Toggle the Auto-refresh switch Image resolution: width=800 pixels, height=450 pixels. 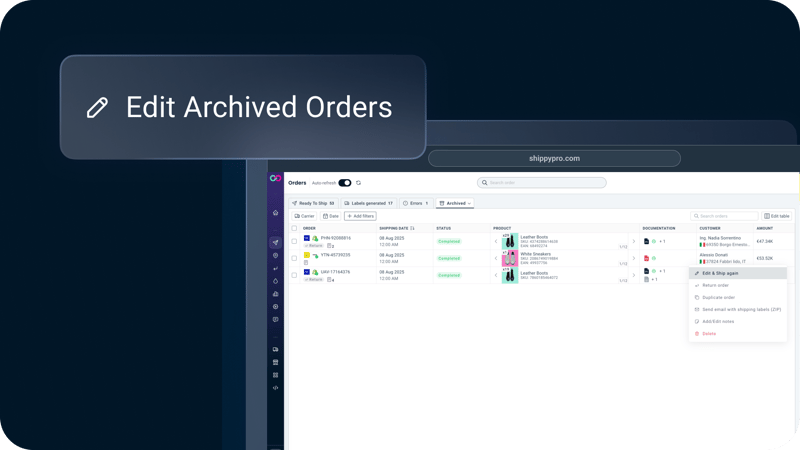click(x=345, y=183)
